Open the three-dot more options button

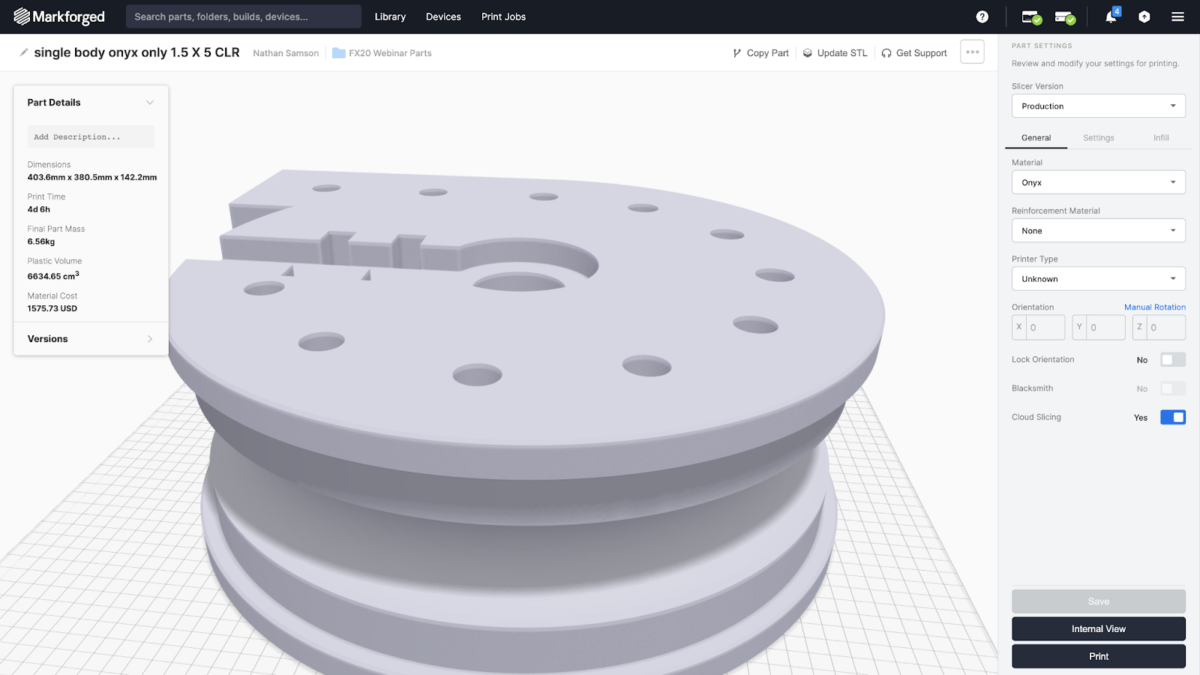[972, 52]
